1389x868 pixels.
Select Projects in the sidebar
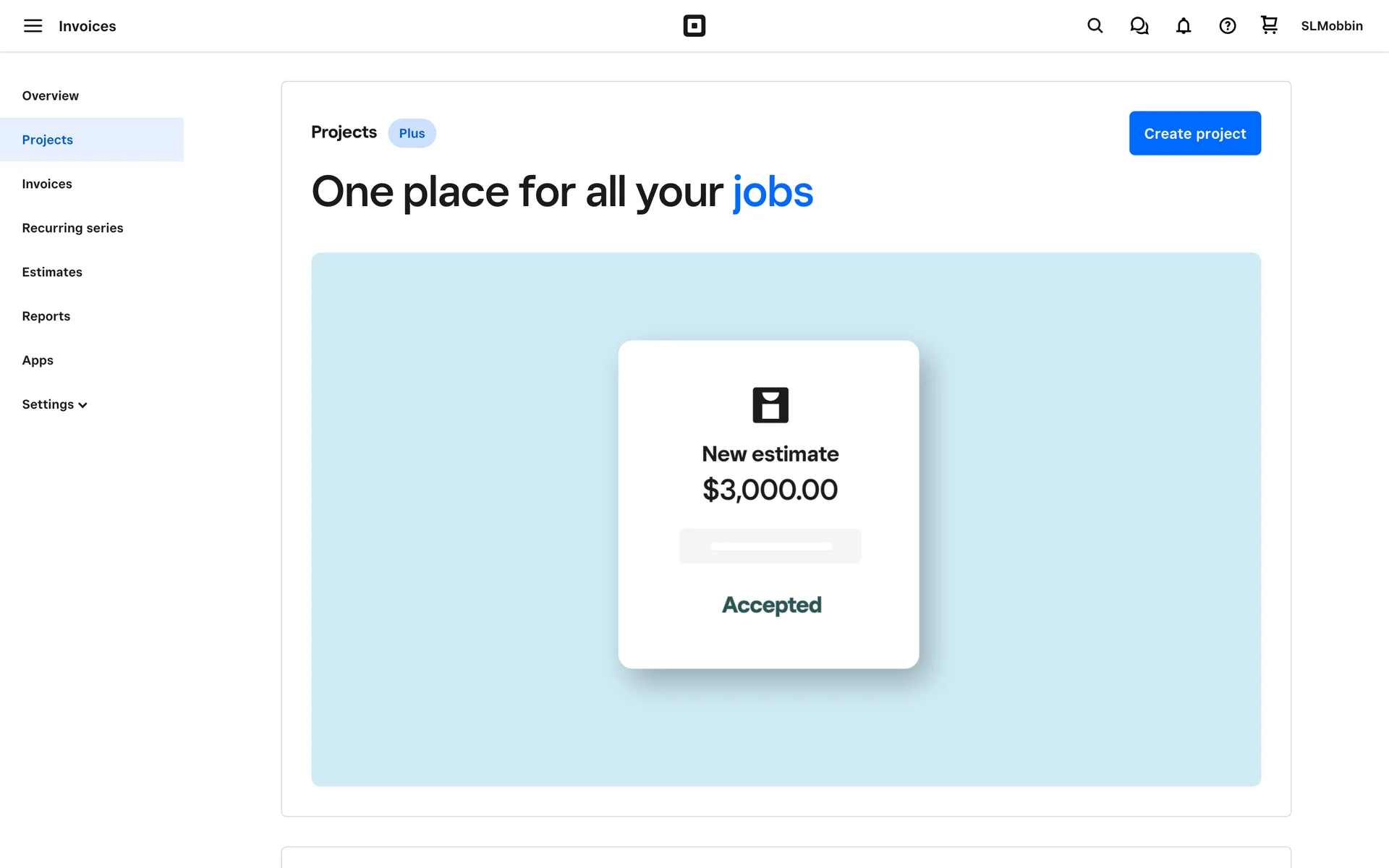click(x=48, y=140)
